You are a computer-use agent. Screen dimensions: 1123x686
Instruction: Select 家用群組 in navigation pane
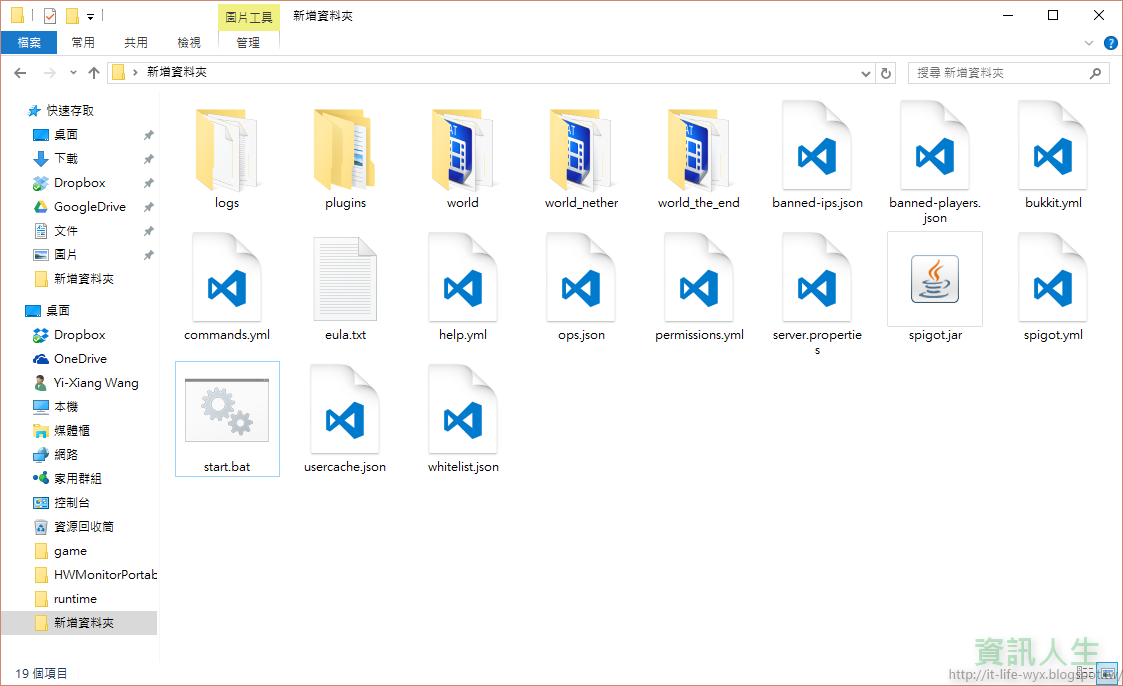77,478
